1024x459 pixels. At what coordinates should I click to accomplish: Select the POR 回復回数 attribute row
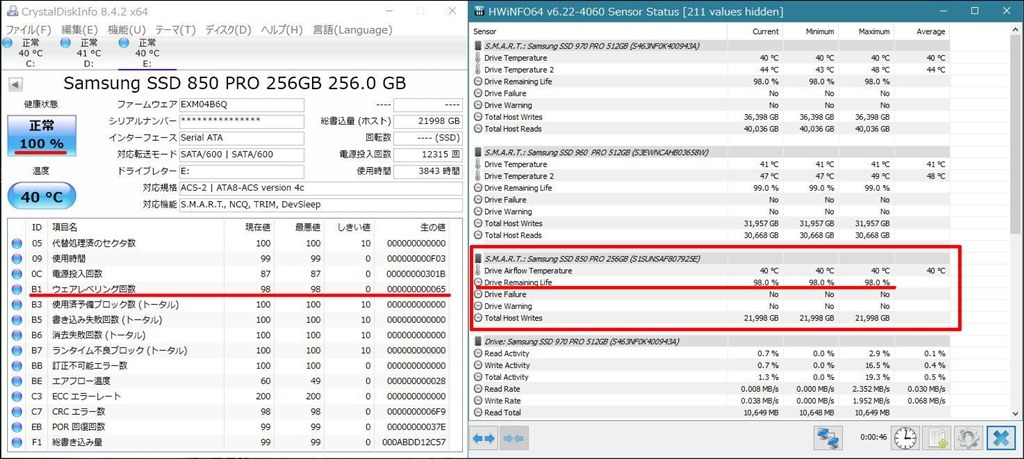click(234, 427)
